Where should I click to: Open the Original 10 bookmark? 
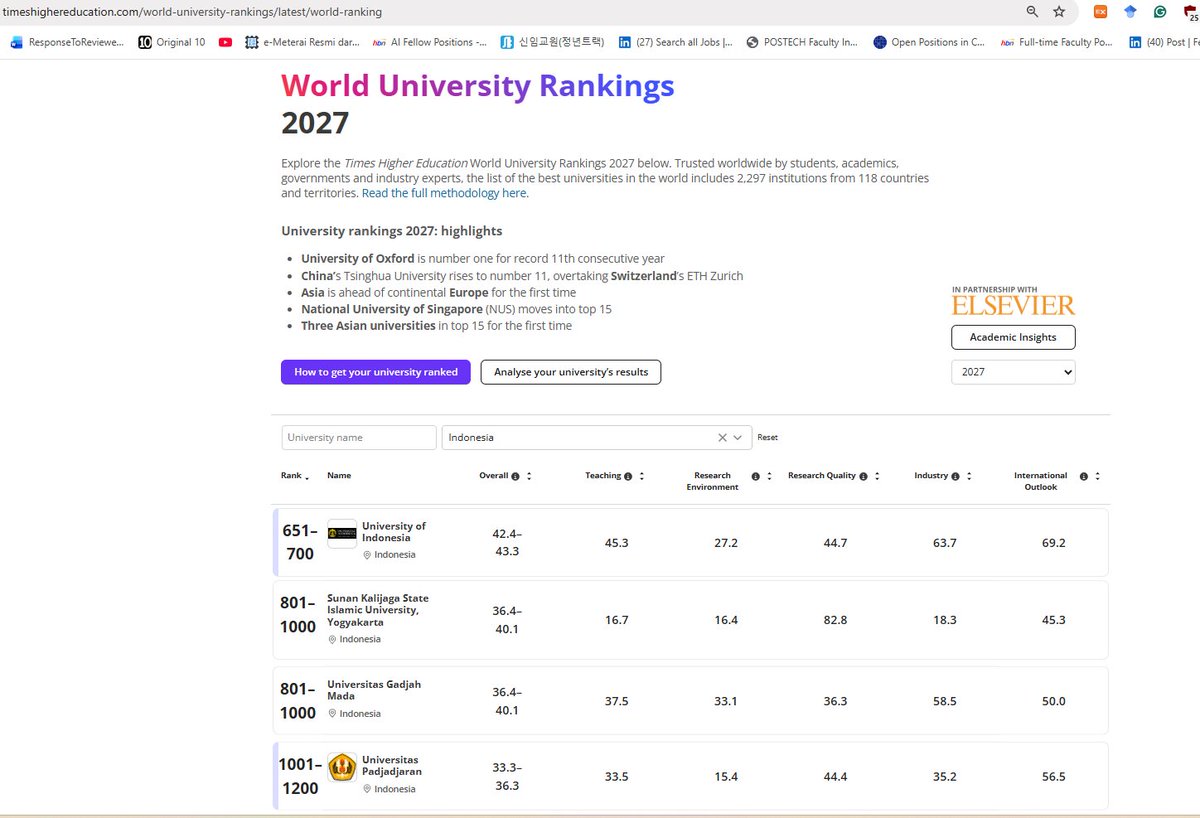pyautogui.click(x=172, y=42)
